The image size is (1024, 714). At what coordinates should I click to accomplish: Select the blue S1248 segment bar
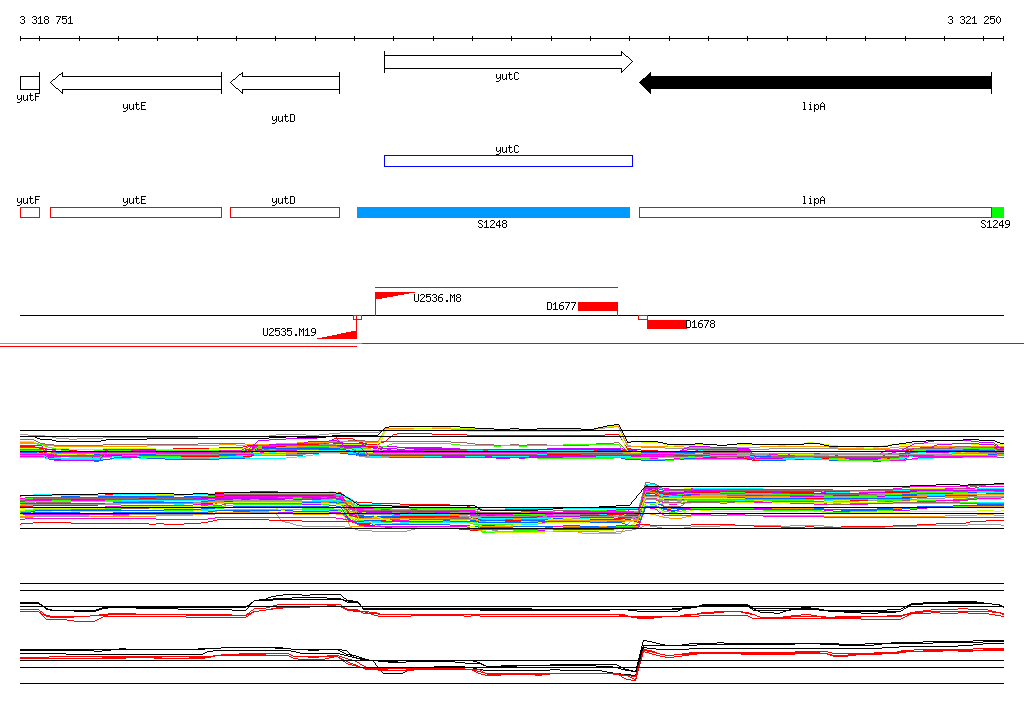click(x=493, y=212)
